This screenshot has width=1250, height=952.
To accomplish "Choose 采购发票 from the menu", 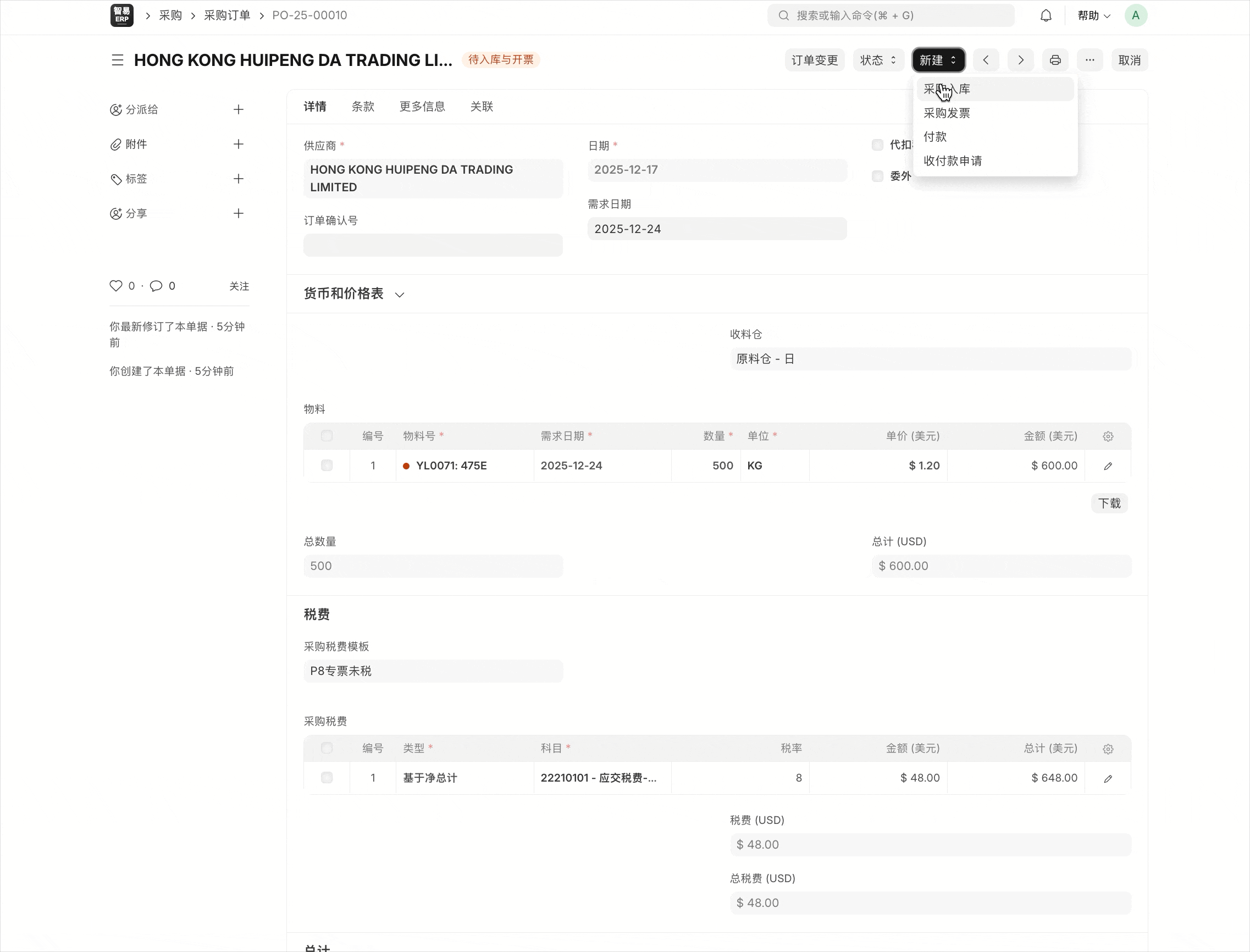I will [x=946, y=113].
